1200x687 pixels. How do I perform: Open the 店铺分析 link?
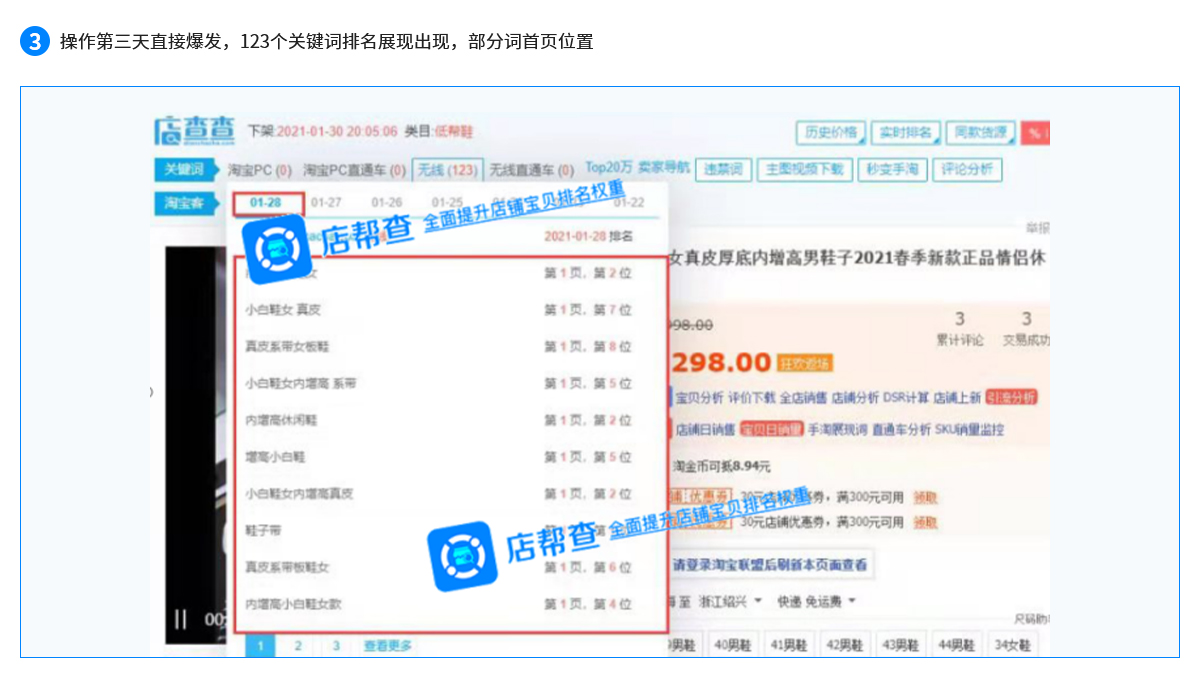click(x=855, y=397)
